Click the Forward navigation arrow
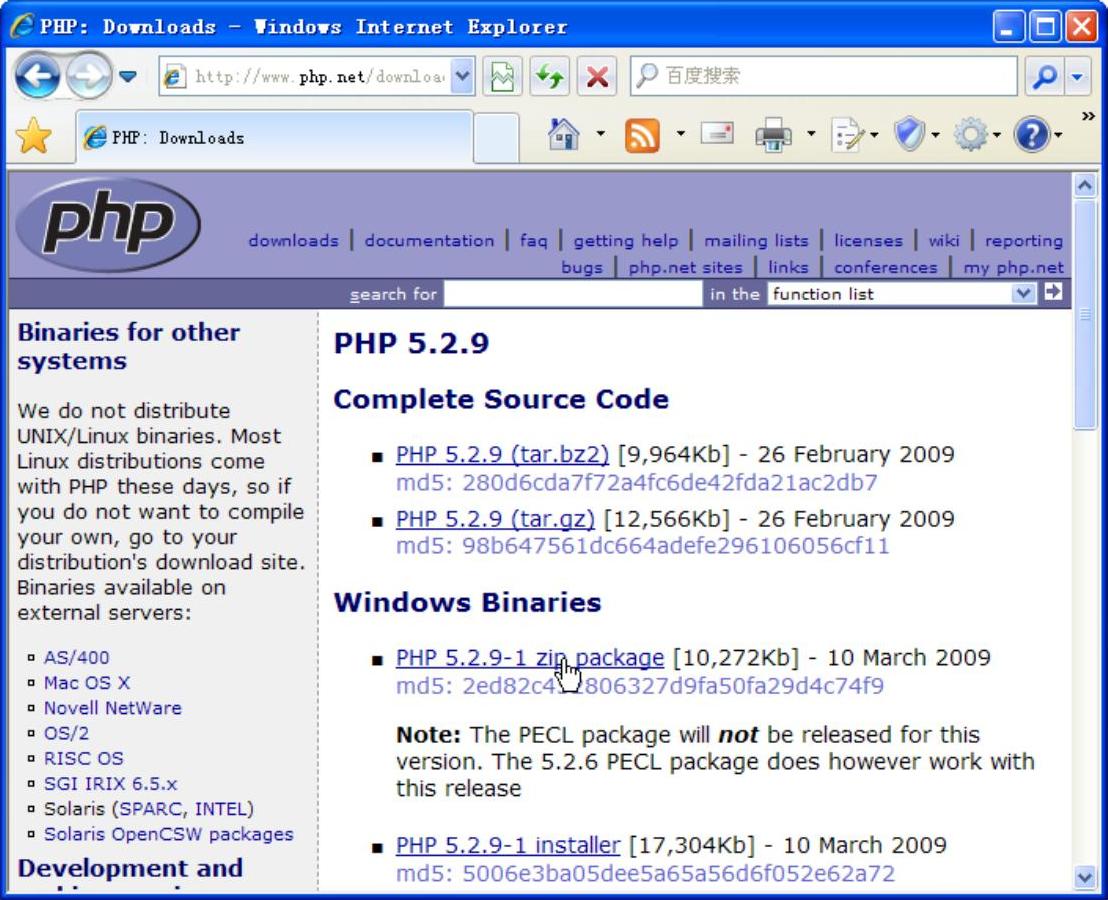The width and height of the screenshot is (1108, 900). point(88,75)
